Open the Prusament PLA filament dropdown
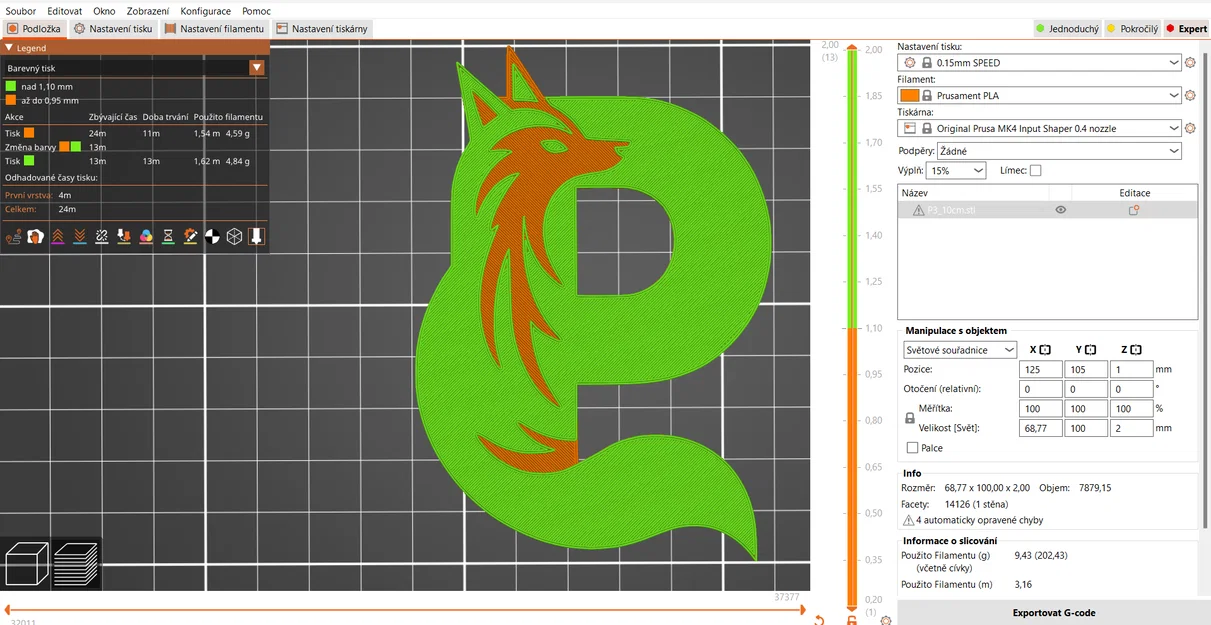The image size is (1211, 625). (x=1040, y=96)
